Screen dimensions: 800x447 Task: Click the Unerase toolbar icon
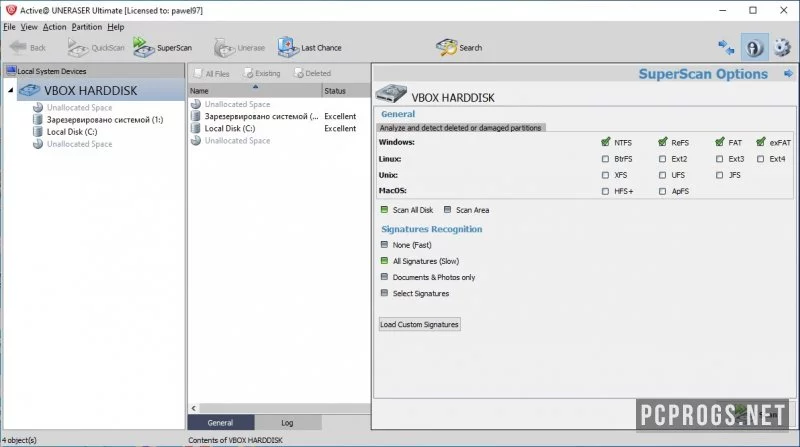[x=239, y=47]
